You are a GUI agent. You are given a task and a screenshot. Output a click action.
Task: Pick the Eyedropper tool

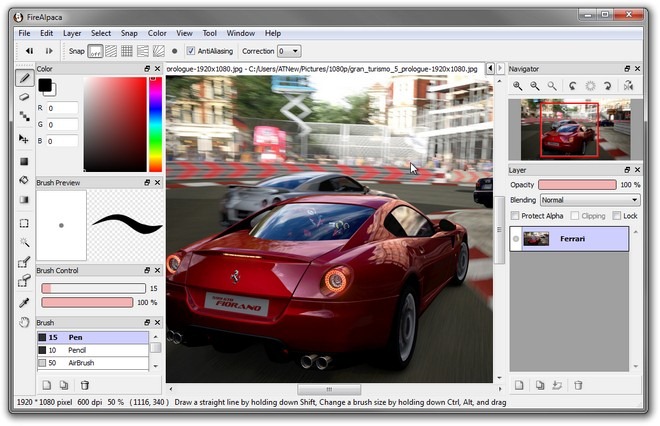coord(25,302)
